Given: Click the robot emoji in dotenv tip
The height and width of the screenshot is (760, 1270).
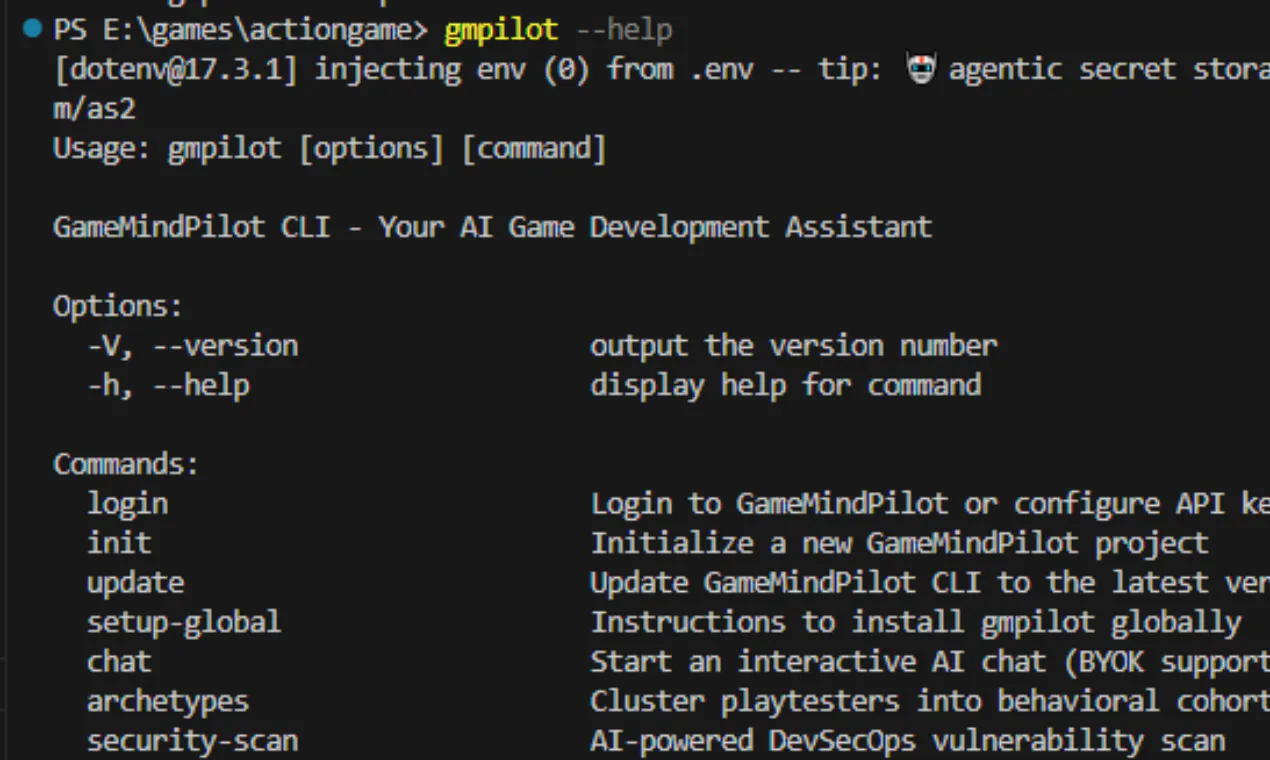Looking at the screenshot, I should pyautogui.click(x=921, y=70).
